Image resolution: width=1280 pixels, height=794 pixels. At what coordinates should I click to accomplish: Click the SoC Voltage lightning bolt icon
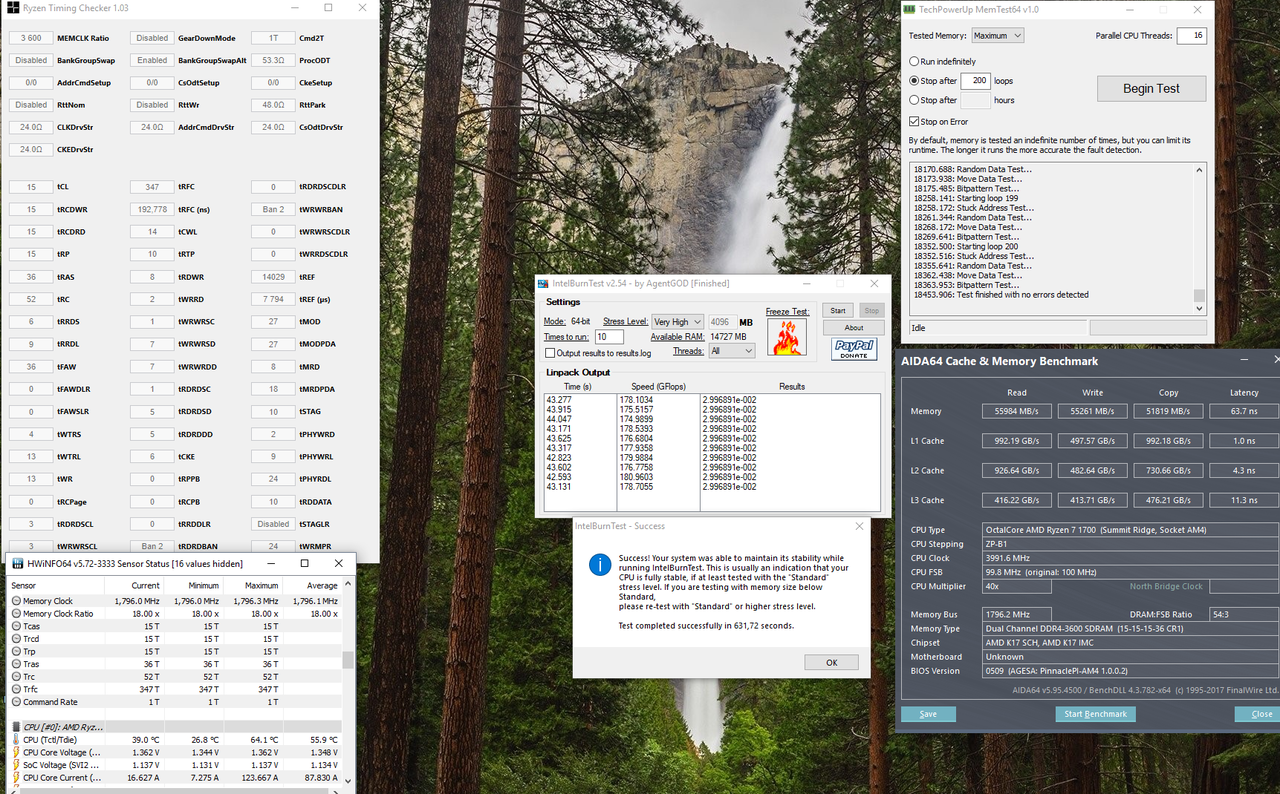16,765
